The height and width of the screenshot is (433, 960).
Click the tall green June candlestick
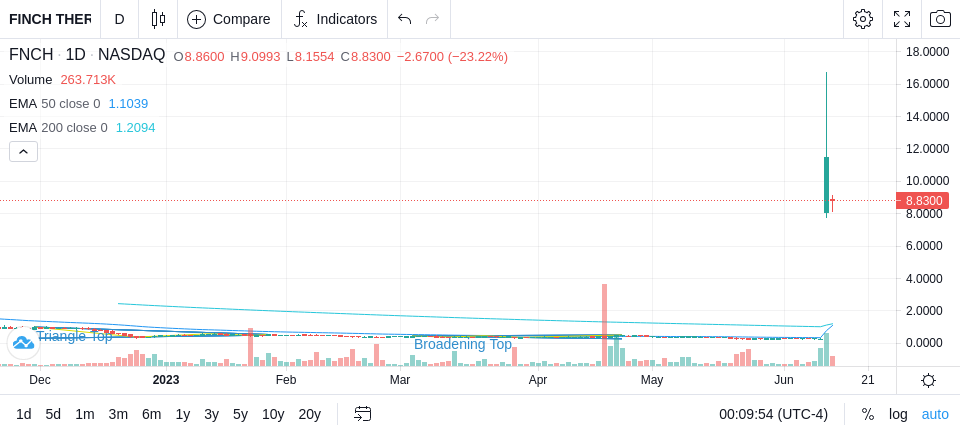[826, 184]
